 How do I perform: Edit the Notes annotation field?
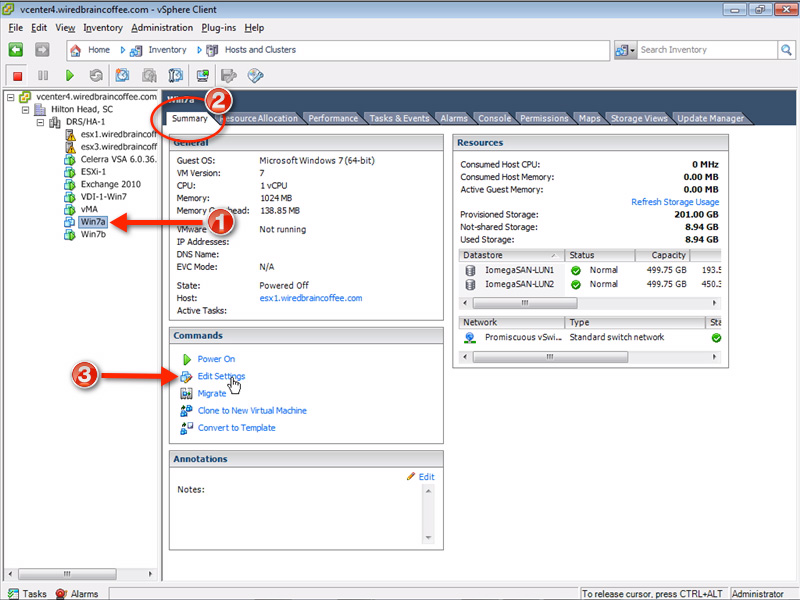tap(425, 477)
